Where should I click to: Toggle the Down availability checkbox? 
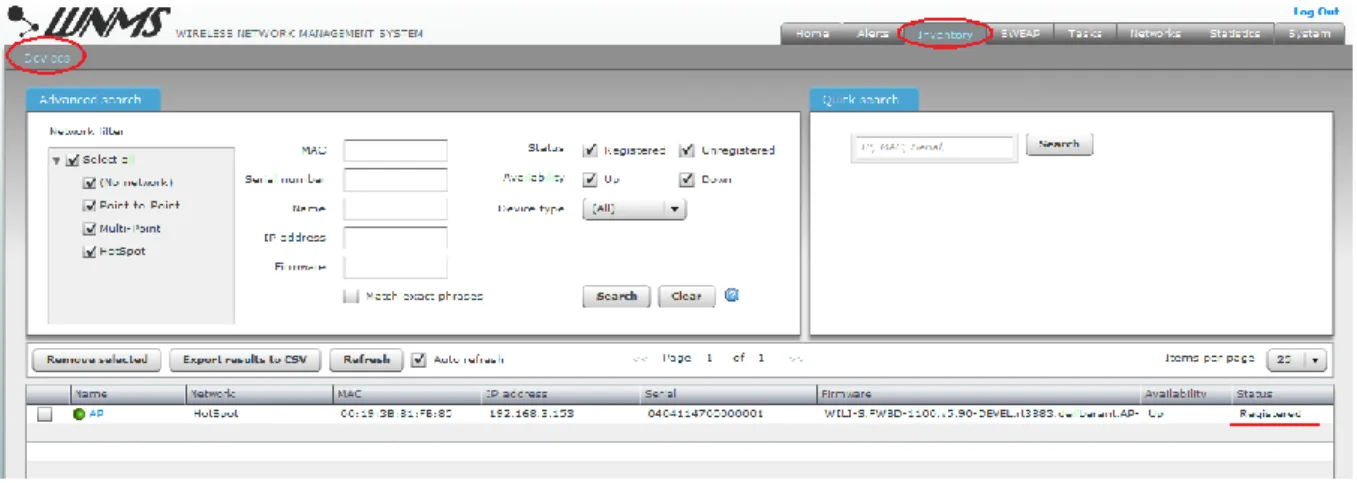coord(687,180)
